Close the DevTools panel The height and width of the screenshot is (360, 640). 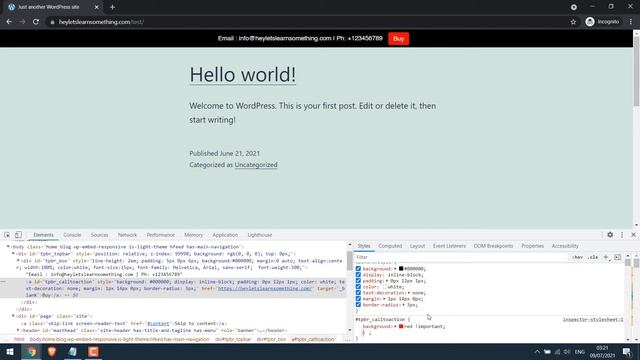[x=633, y=235]
